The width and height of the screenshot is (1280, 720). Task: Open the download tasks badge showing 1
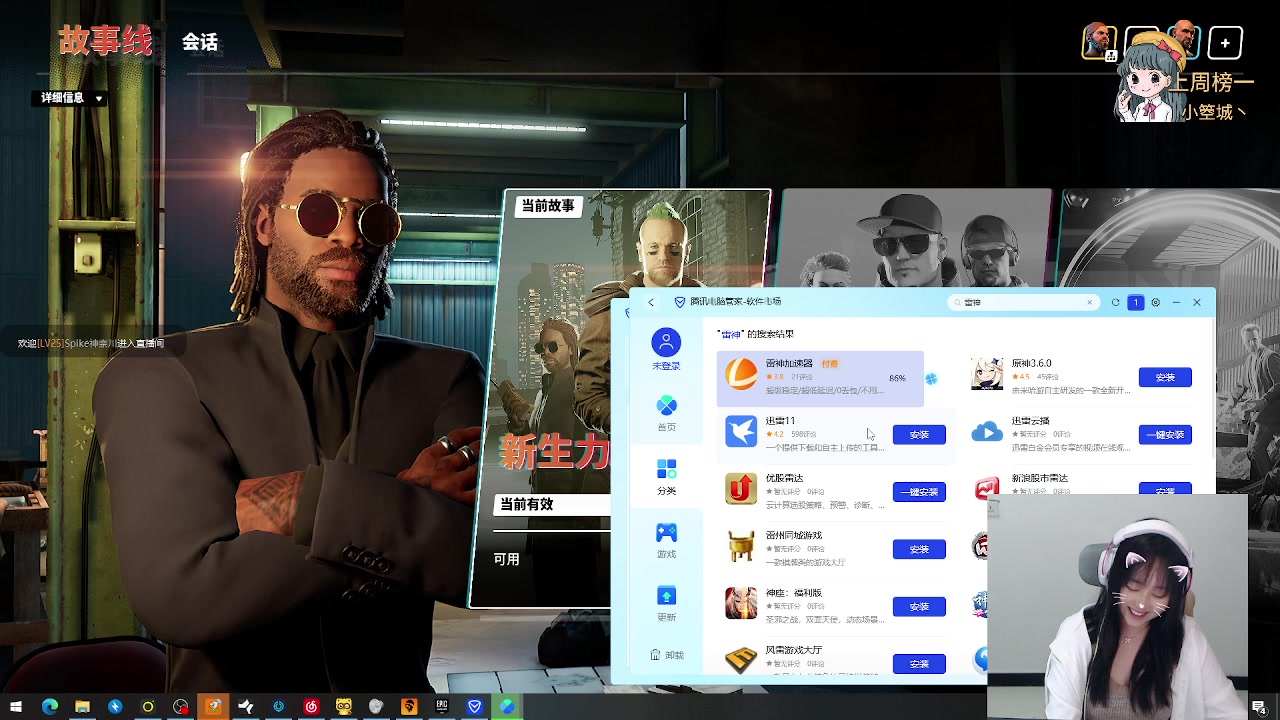(1135, 302)
